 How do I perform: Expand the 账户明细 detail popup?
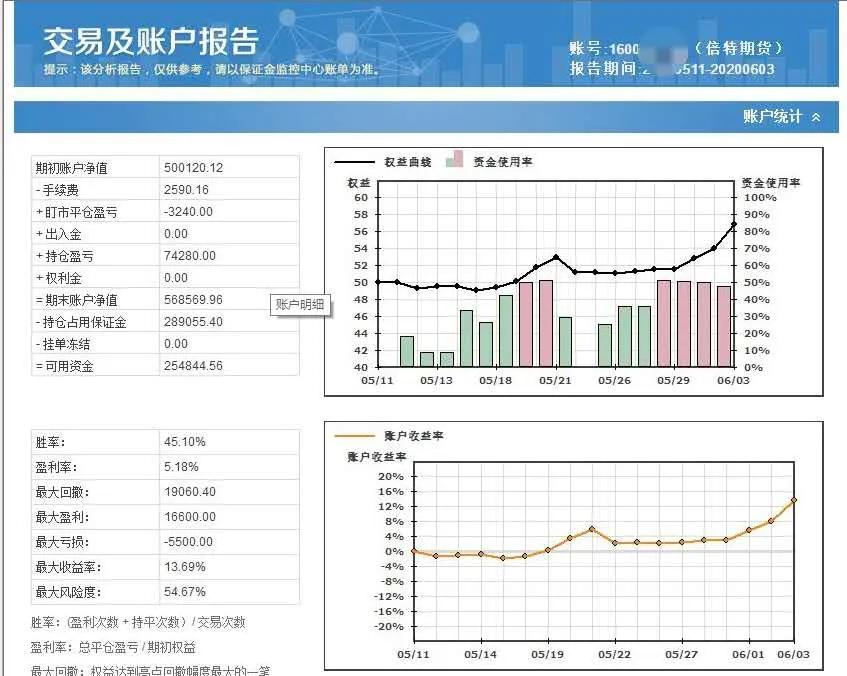(299, 303)
